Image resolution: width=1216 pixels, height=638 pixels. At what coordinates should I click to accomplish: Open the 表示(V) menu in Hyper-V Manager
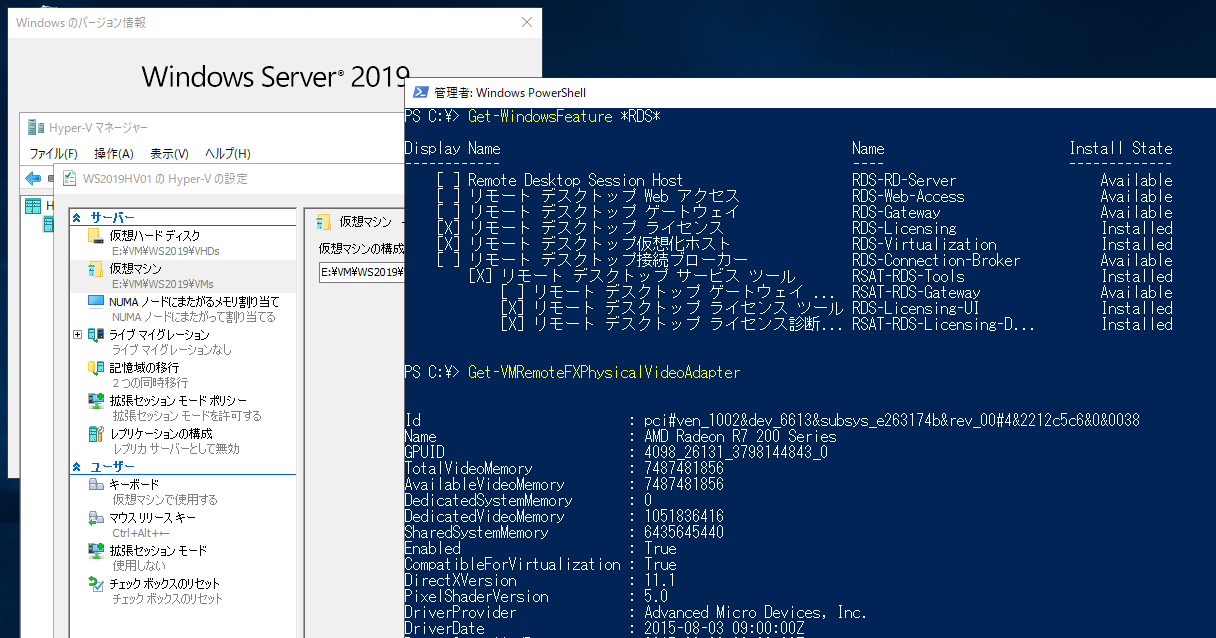click(x=169, y=153)
